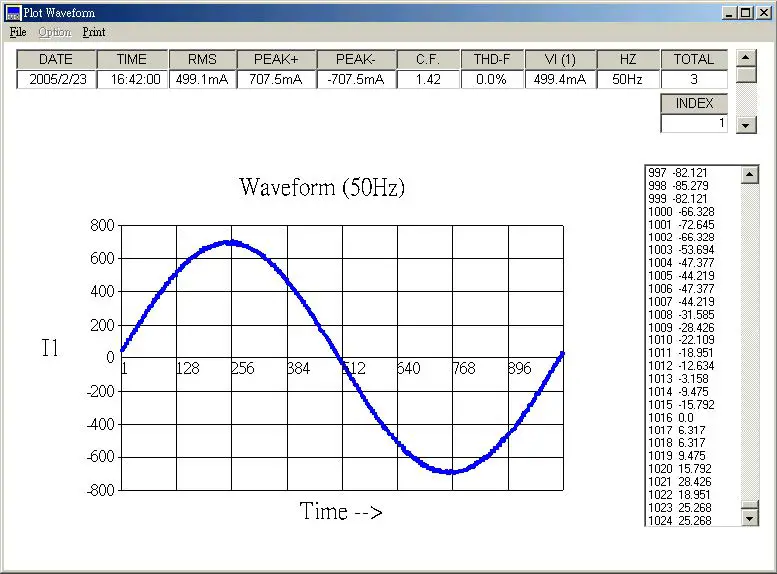The image size is (777, 574).
Task: Click the HZ column header
Action: [x=628, y=59]
